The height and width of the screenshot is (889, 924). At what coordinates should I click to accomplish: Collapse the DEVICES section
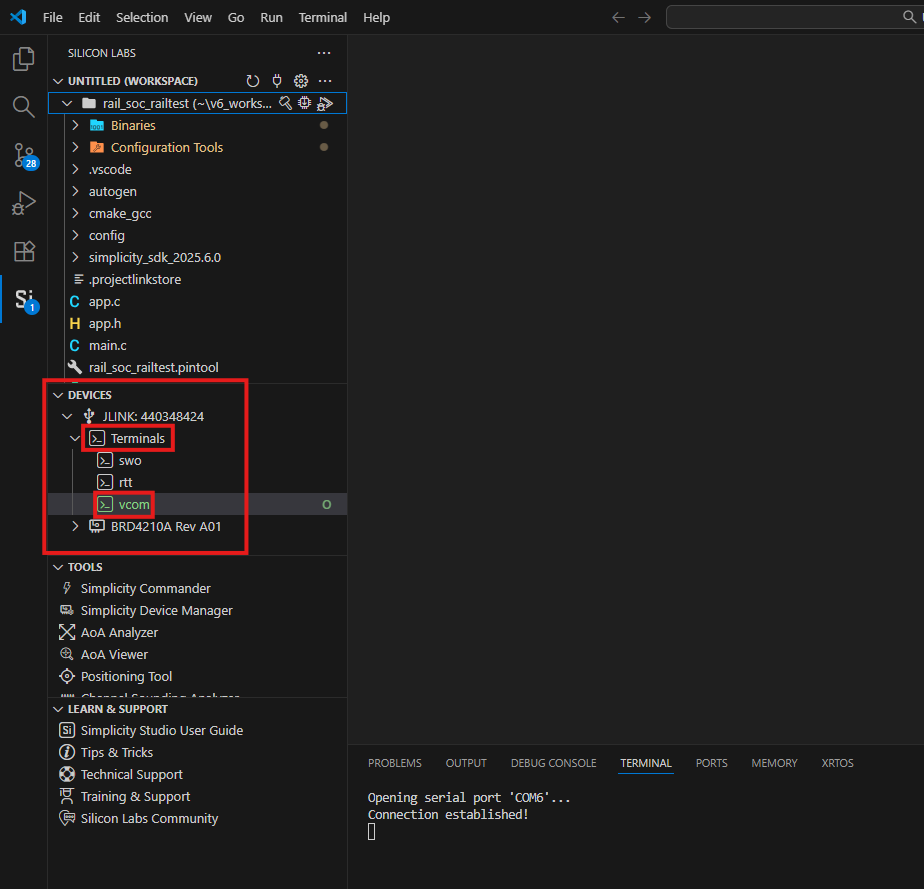tap(58, 394)
